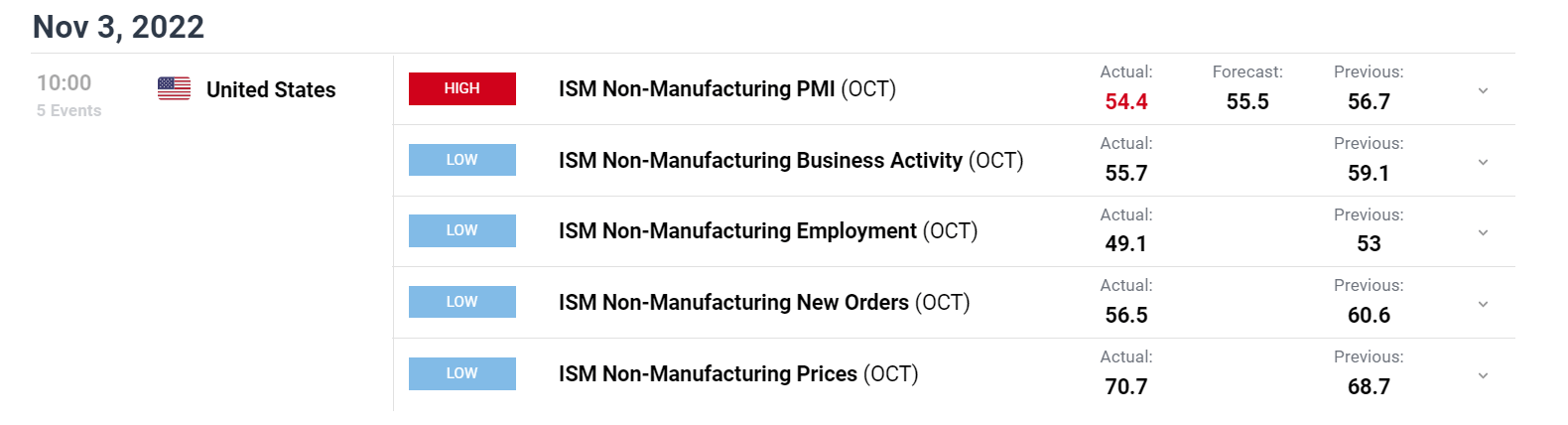1568x425 pixels.
Task: Click the 10:00 event time label
Action: 64,83
